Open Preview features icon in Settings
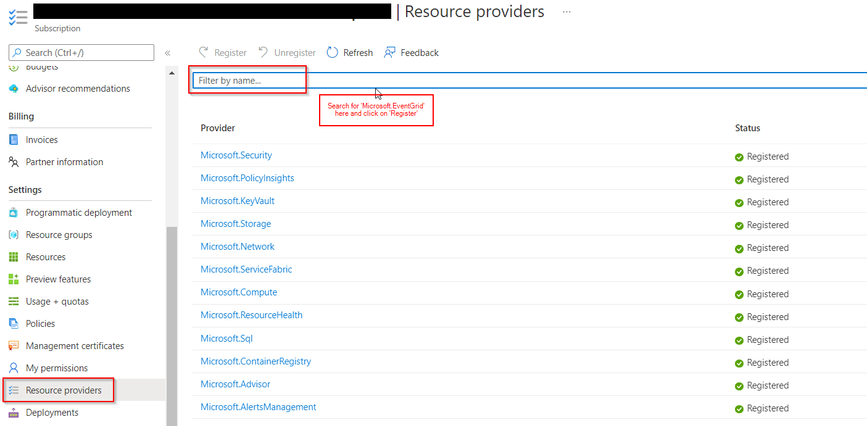 [x=14, y=279]
